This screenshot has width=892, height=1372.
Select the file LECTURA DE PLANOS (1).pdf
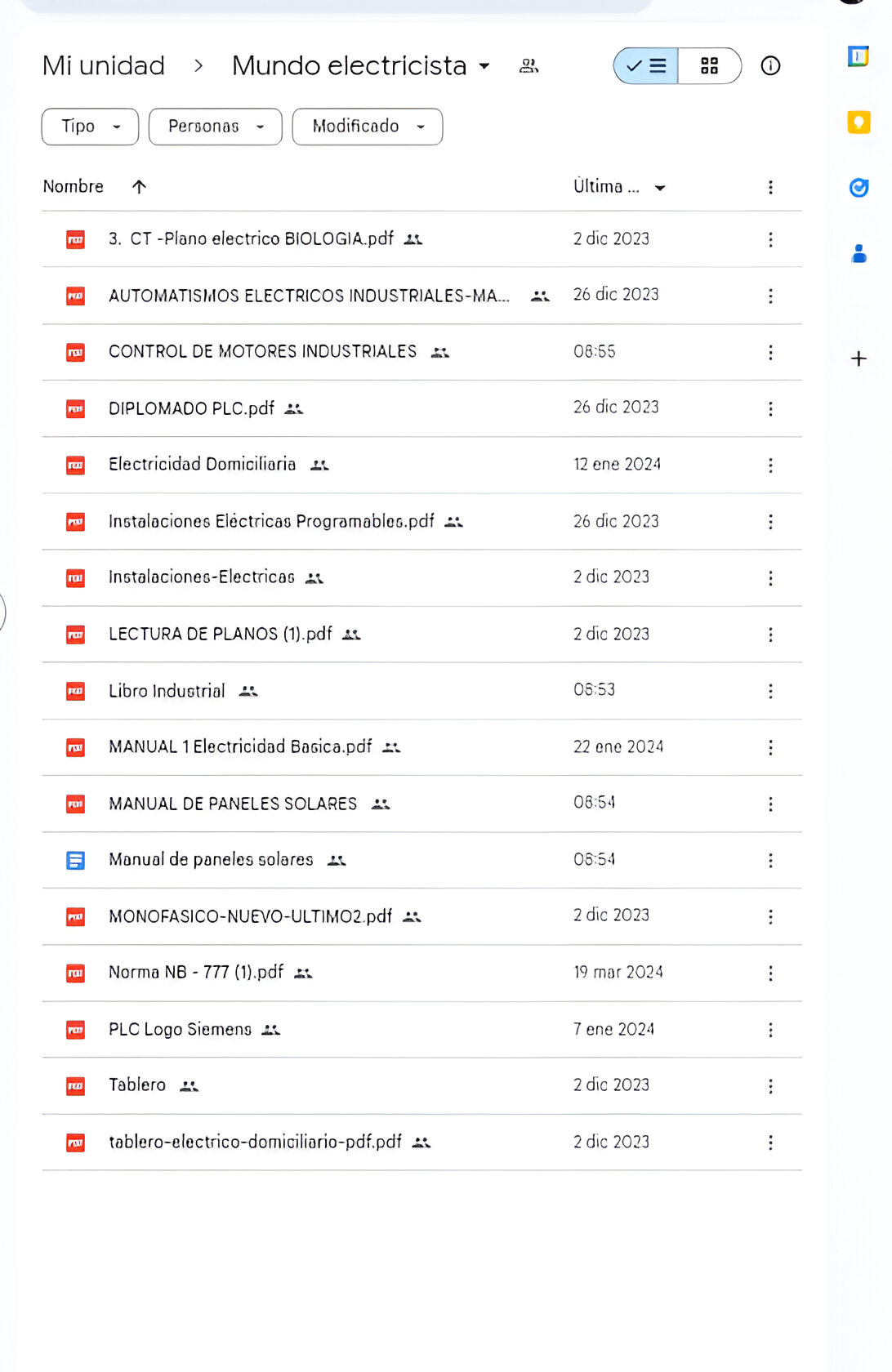[421, 635]
